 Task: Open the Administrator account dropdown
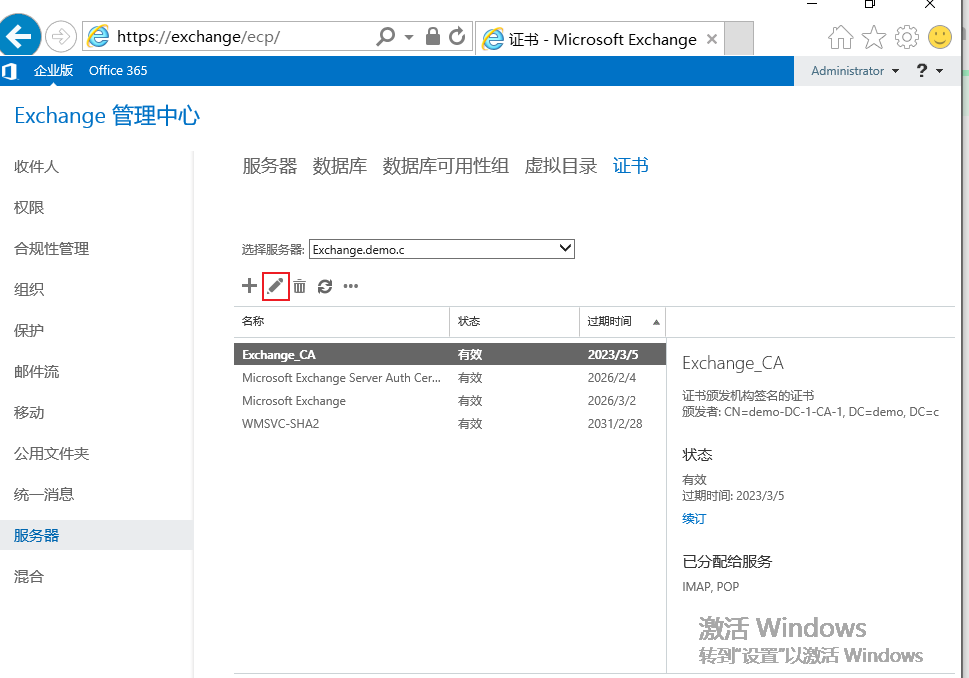coord(855,71)
